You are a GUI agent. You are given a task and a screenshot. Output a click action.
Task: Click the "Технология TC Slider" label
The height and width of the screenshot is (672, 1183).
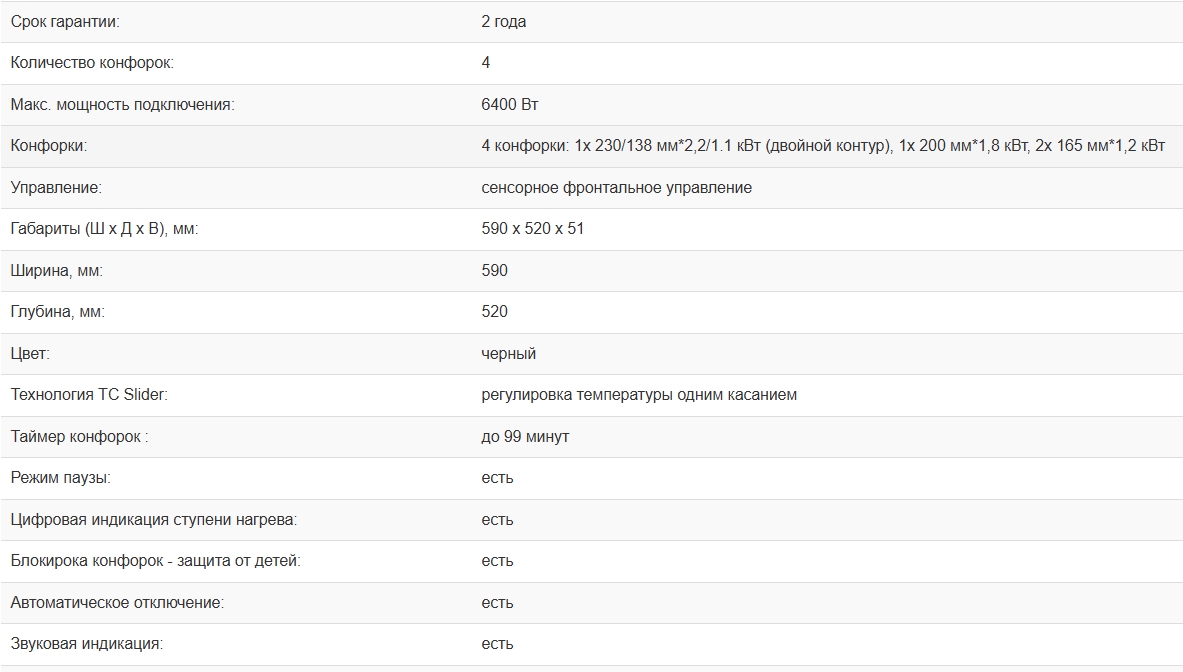click(89, 395)
